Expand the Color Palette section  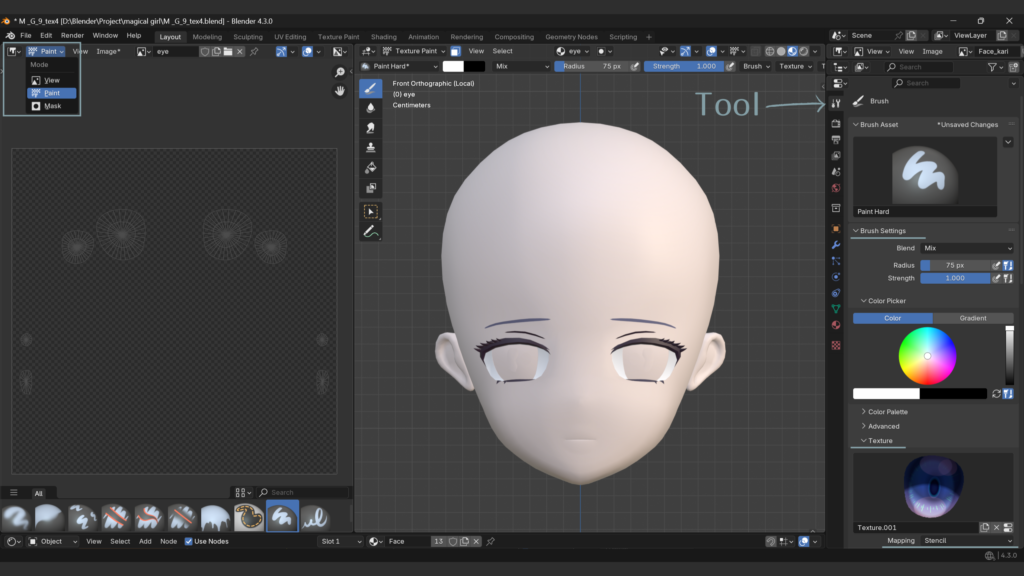[887, 411]
